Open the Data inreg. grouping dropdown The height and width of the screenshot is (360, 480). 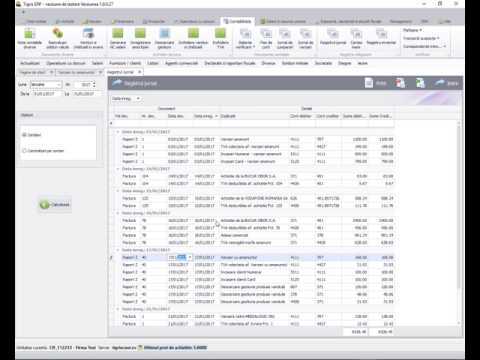138,99
